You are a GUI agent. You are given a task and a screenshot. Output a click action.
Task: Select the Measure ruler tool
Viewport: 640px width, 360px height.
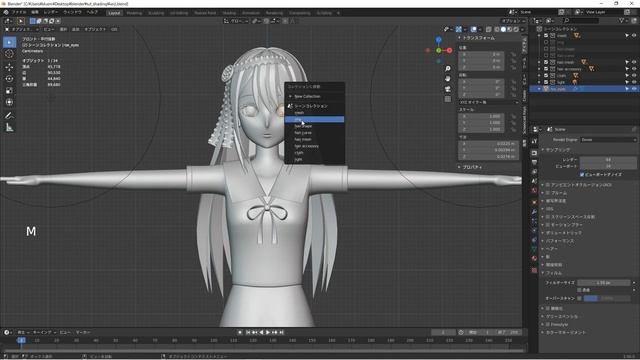pos(9,128)
